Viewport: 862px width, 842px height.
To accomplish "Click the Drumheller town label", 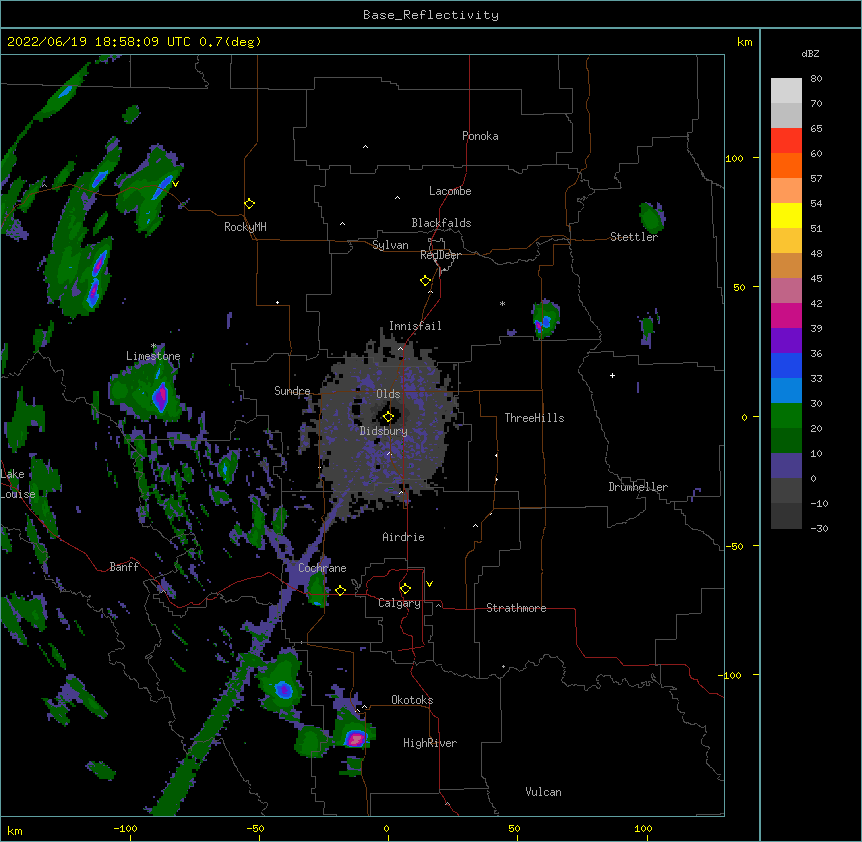I will click(638, 487).
